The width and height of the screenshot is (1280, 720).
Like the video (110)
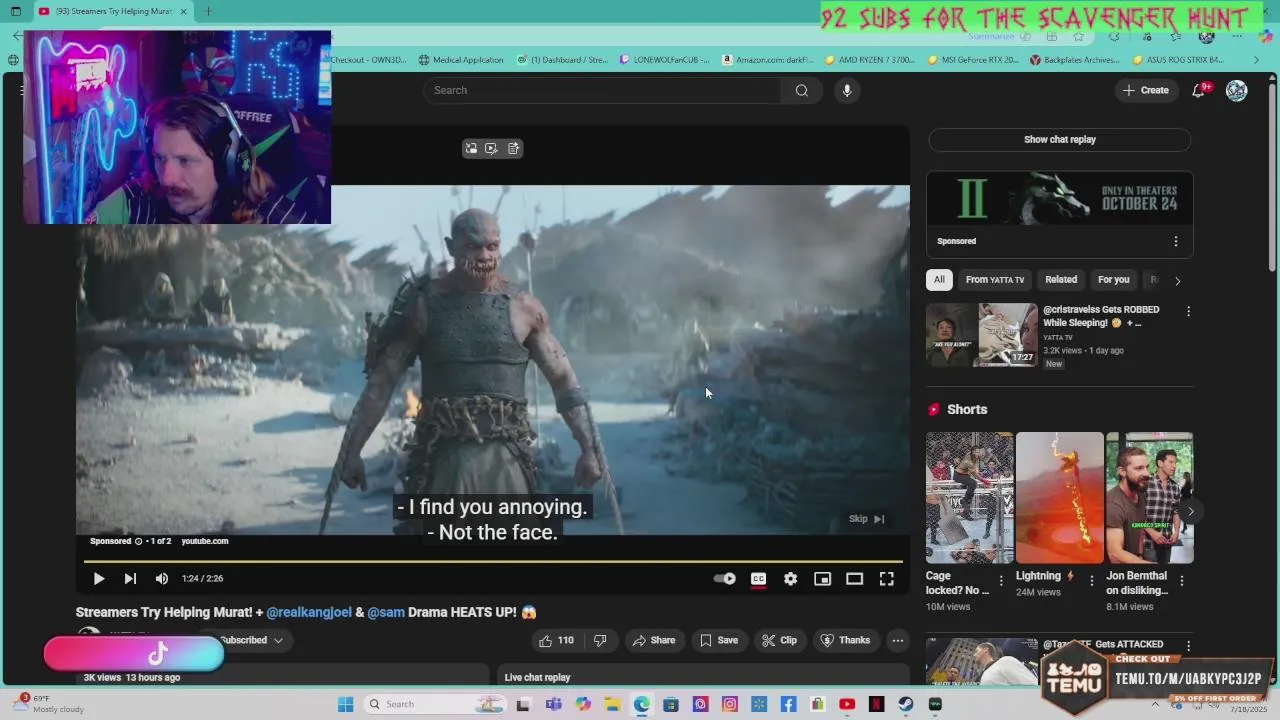click(556, 640)
